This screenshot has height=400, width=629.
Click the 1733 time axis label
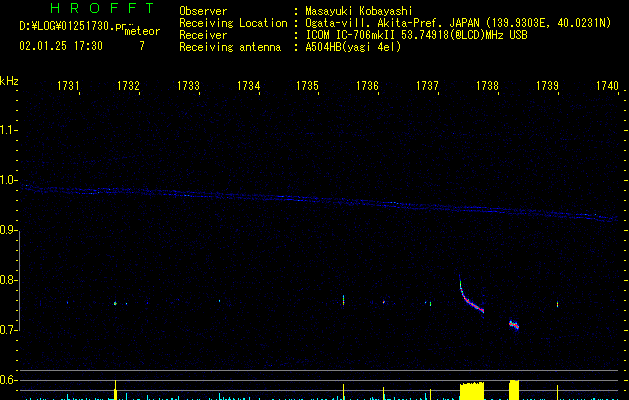click(188, 86)
